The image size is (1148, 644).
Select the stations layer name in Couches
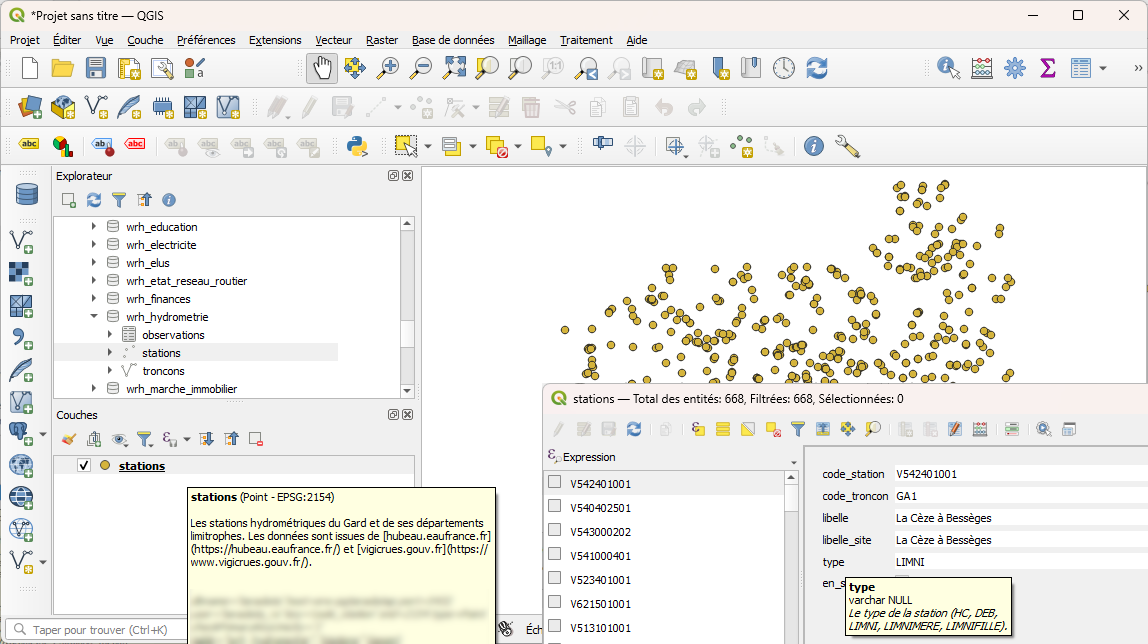point(142,466)
